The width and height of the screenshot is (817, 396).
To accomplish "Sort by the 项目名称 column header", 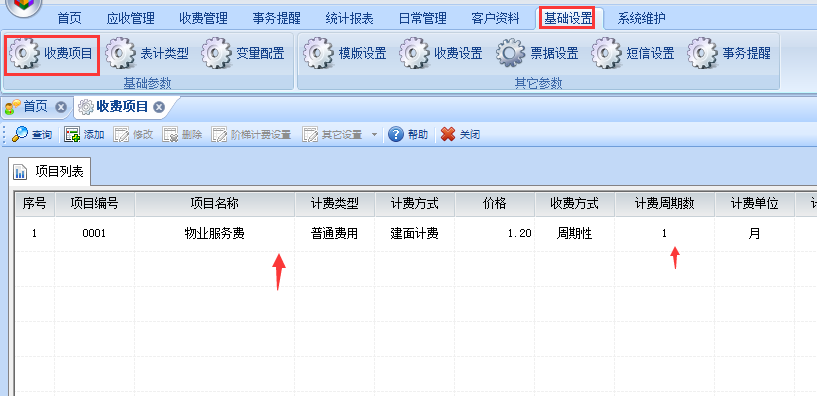I will (x=215, y=204).
